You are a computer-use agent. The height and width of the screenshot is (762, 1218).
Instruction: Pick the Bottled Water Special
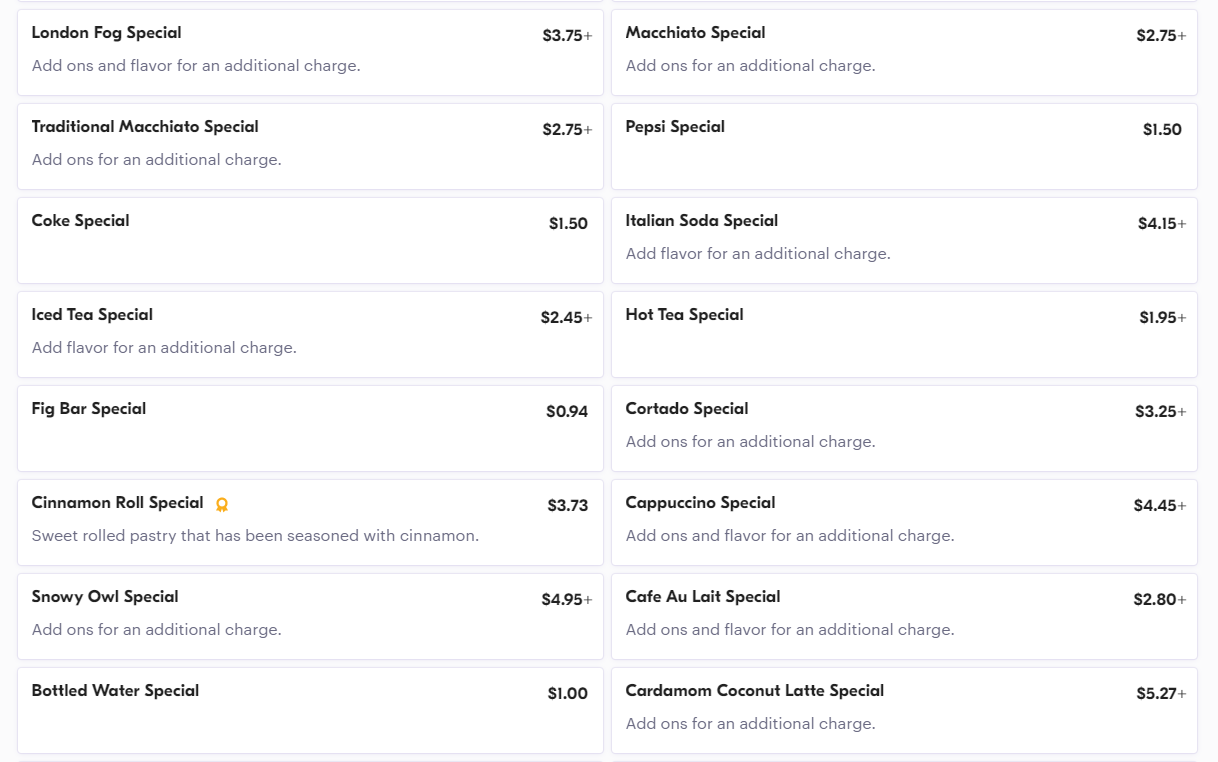310,710
